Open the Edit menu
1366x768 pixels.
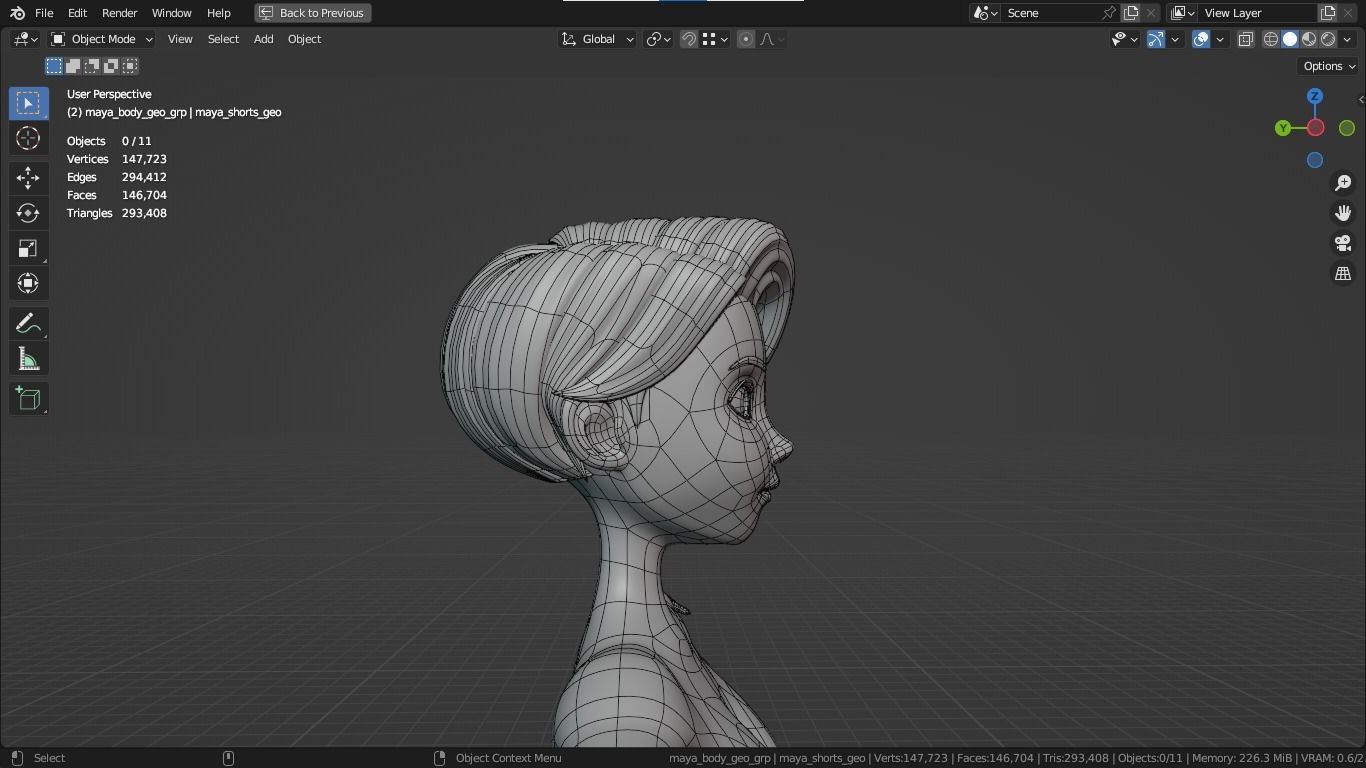coord(77,13)
